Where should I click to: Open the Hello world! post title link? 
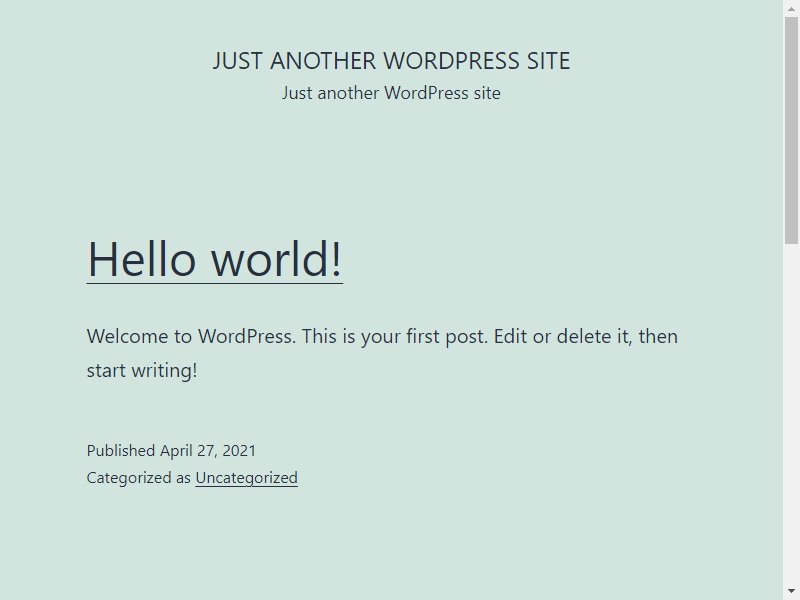[x=215, y=259]
